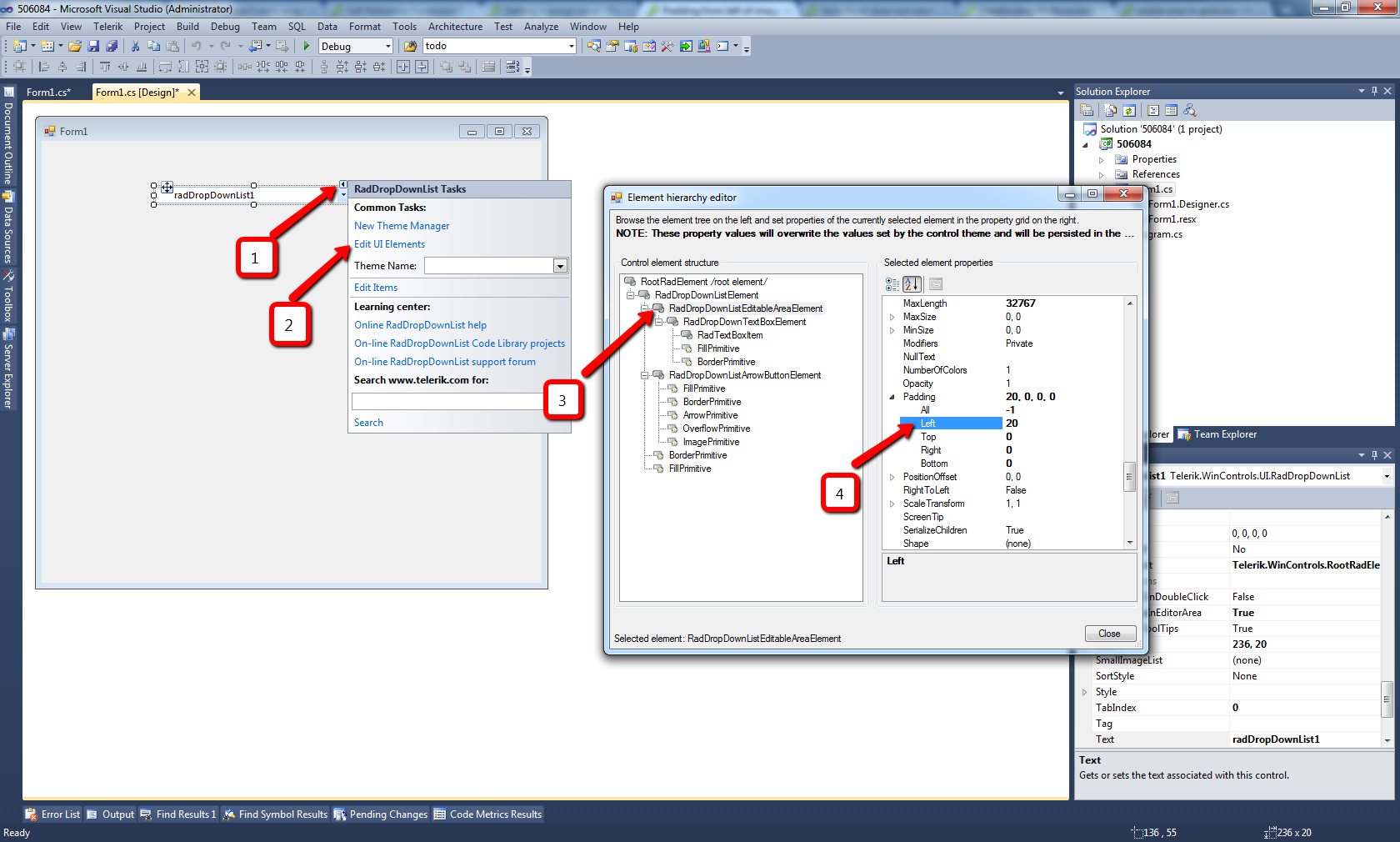Click the Edit UI Elements link
This screenshot has width=1400, height=842.
389,244
